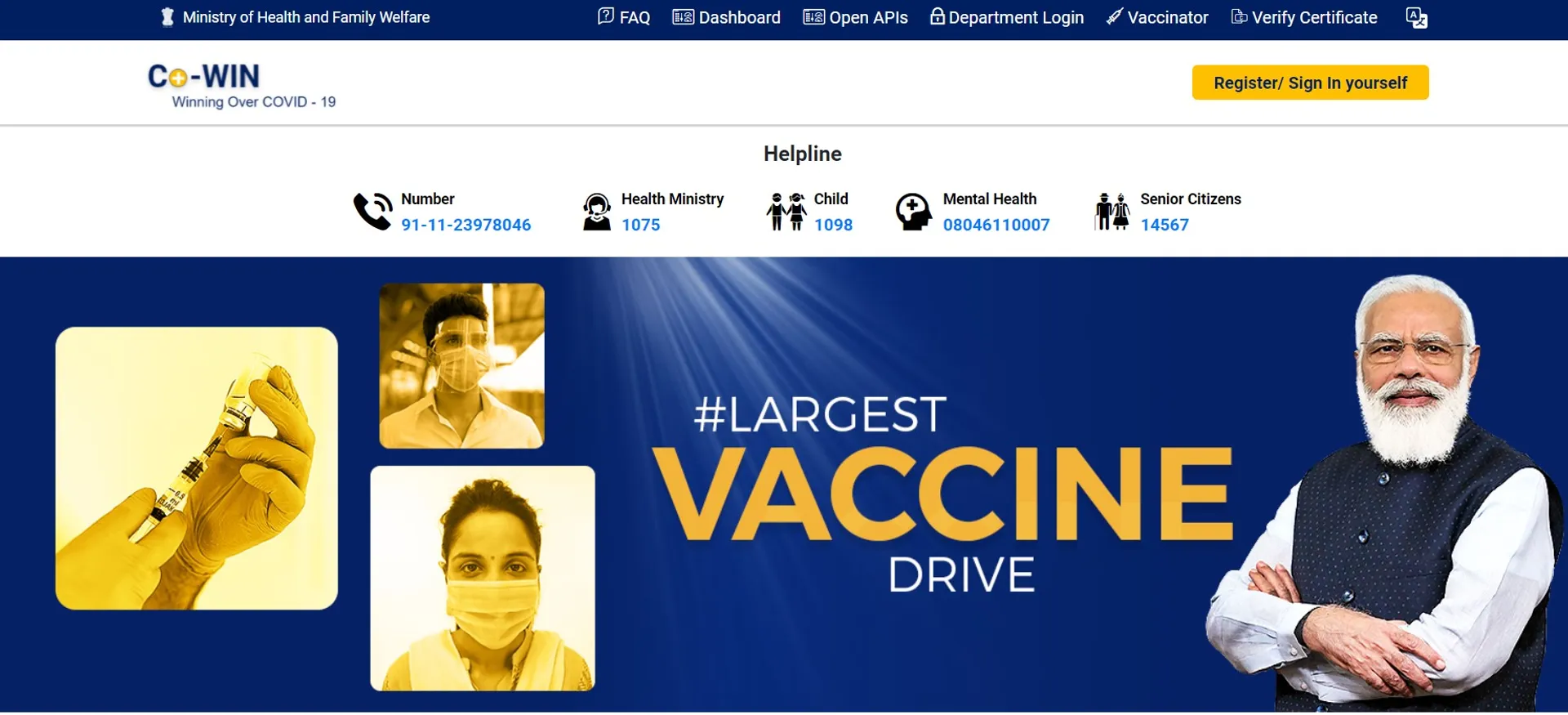Image resolution: width=1568 pixels, height=715 pixels.
Task: Click Senior Citizens number 14567
Action: tap(1165, 225)
